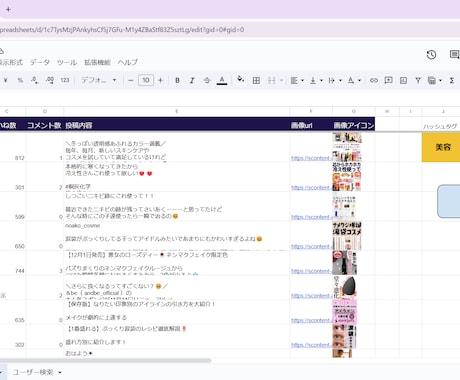
Task: Decrease font size with minus
Action: (131, 80)
